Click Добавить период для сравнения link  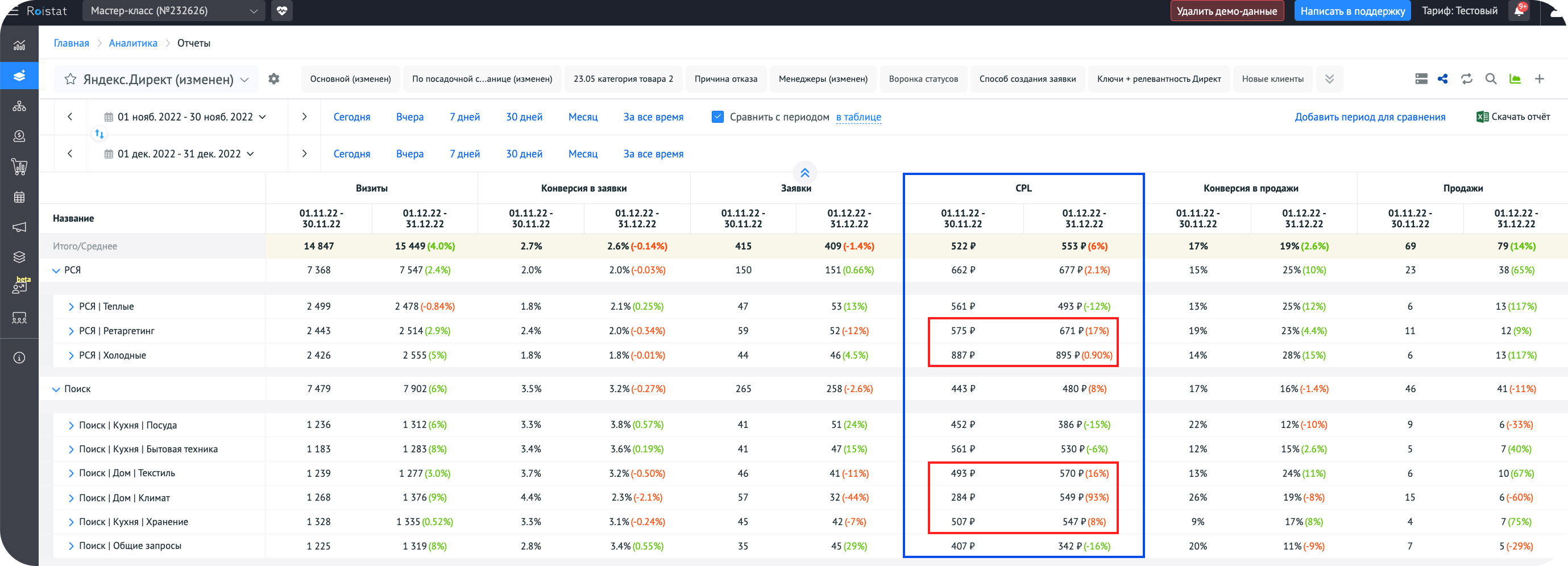point(1370,117)
